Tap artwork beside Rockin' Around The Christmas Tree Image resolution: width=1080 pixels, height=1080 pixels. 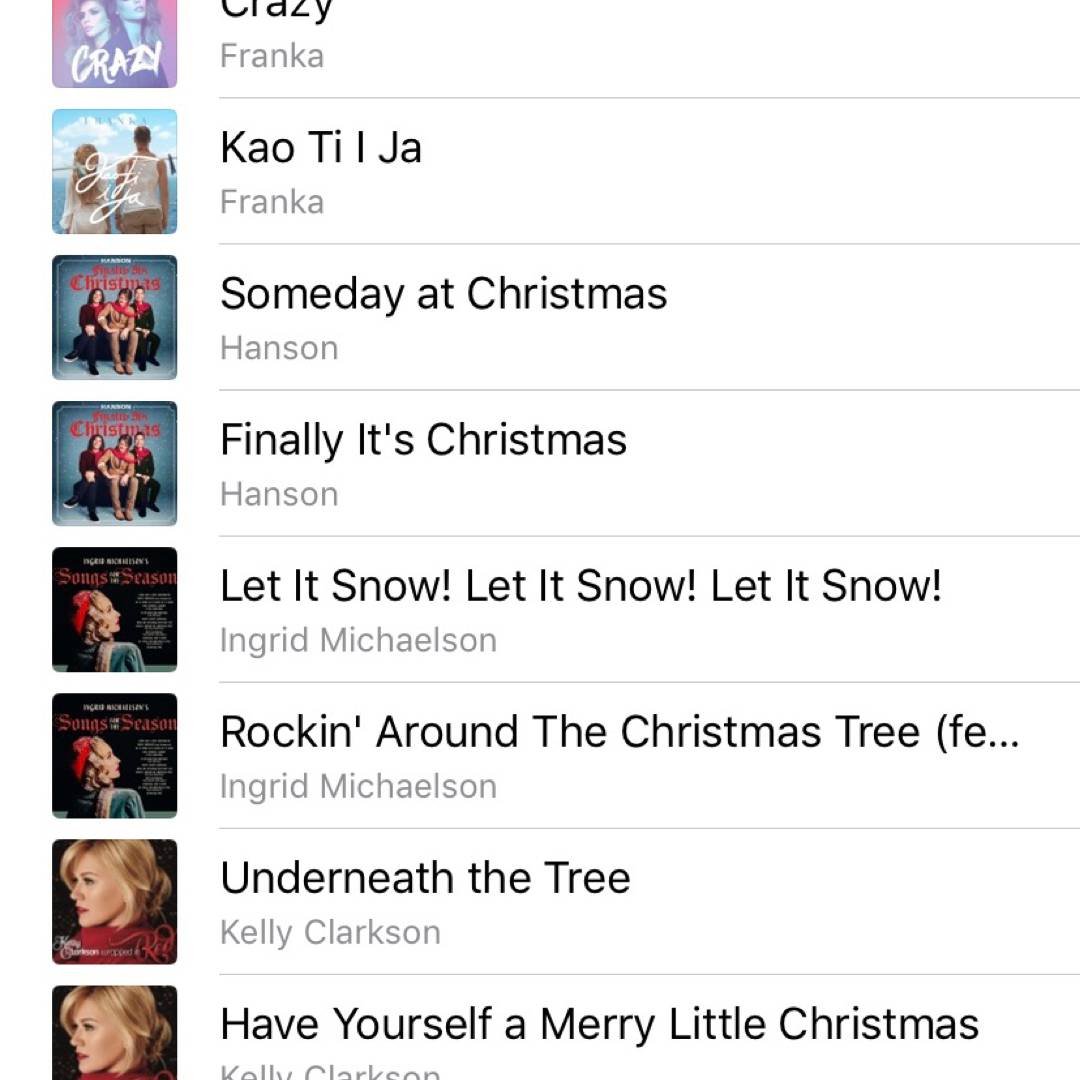click(x=114, y=755)
